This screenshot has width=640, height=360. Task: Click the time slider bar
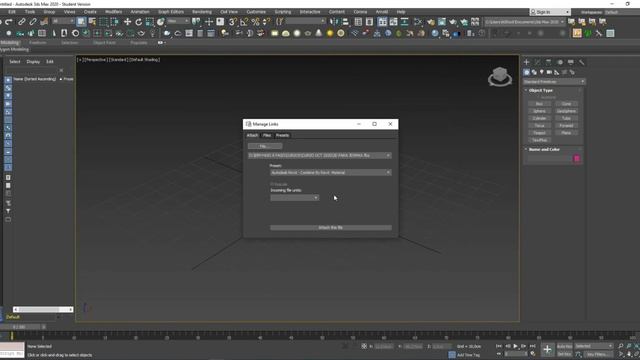21,327
